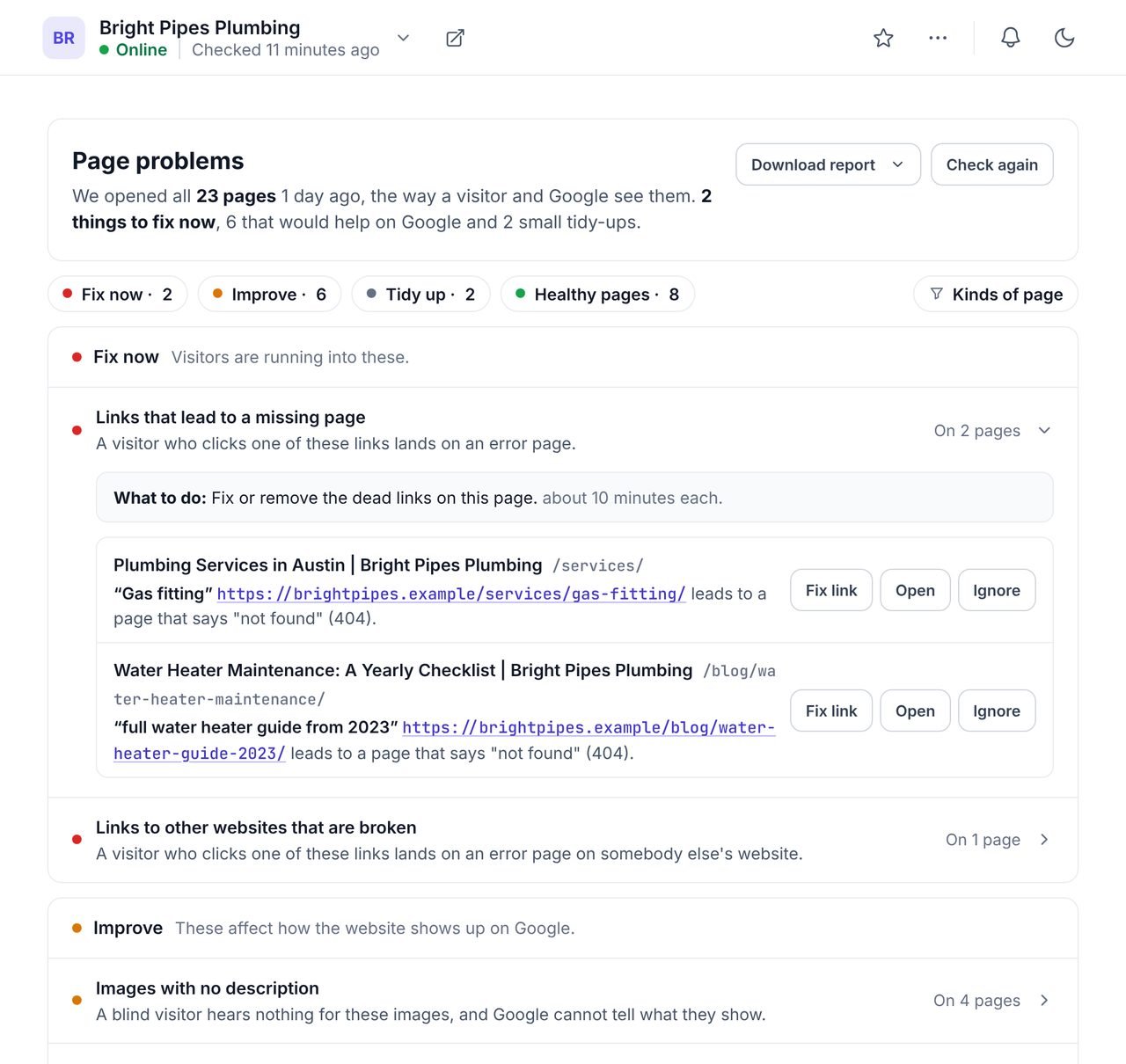The height and width of the screenshot is (1064, 1126).
Task: Toggle dark mode moon icon
Action: (x=1064, y=38)
